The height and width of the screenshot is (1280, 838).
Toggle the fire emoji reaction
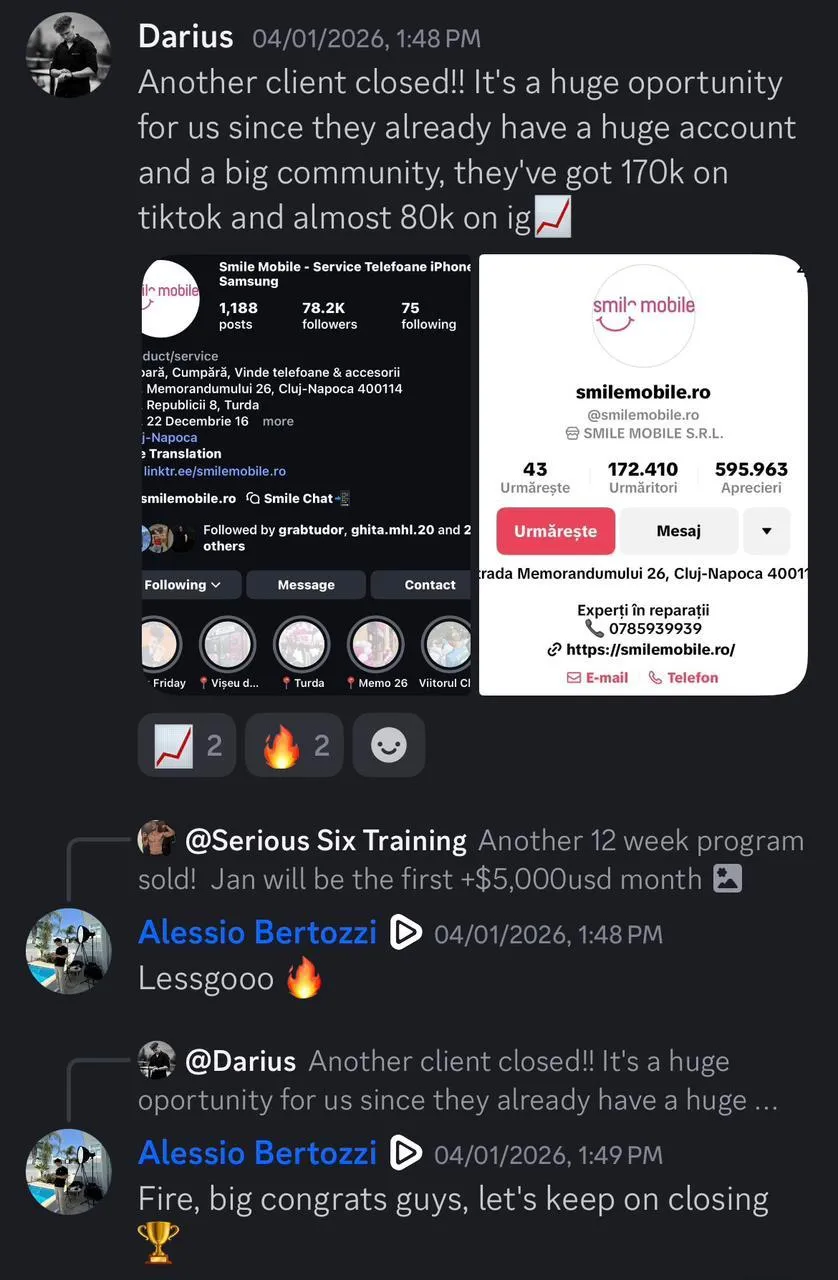(x=294, y=745)
